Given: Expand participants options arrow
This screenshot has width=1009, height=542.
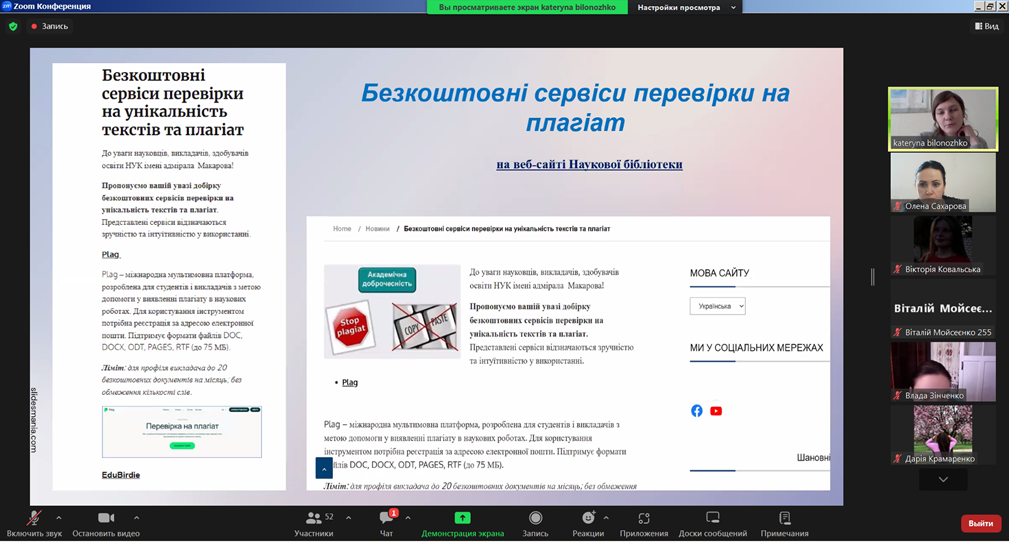Looking at the screenshot, I should tap(348, 518).
